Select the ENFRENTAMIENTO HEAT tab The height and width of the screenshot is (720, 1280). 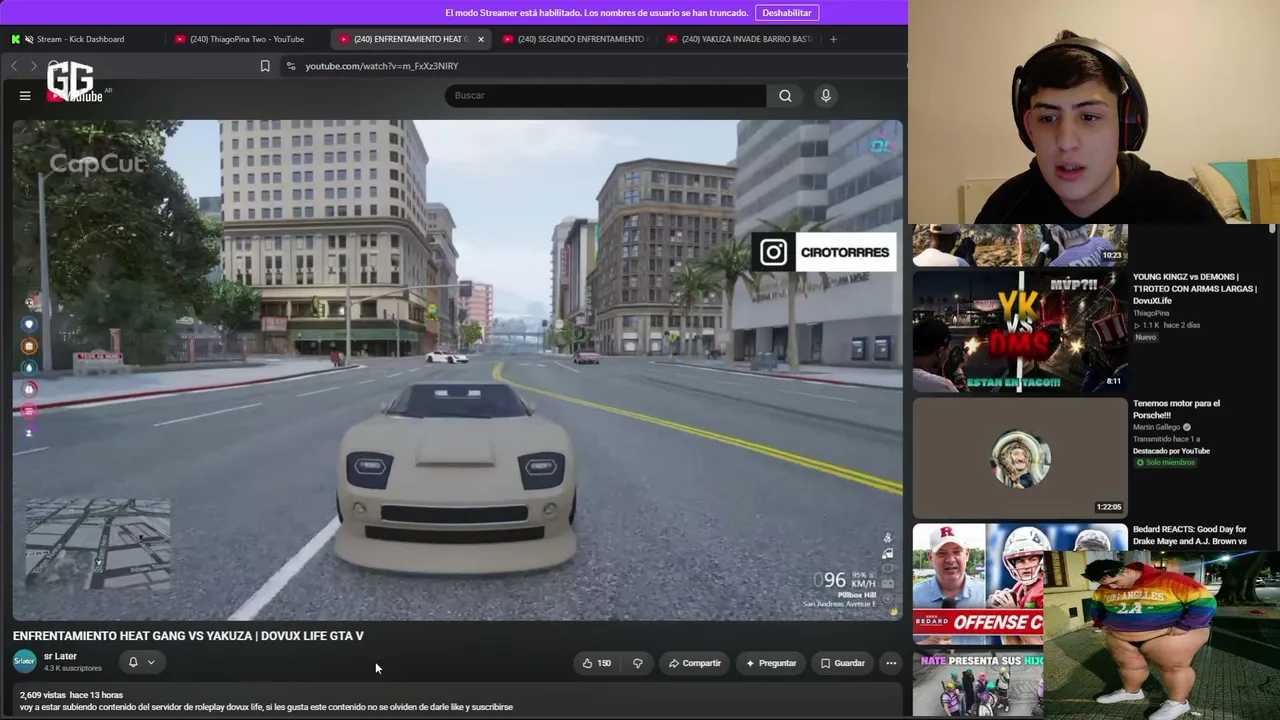pos(404,39)
